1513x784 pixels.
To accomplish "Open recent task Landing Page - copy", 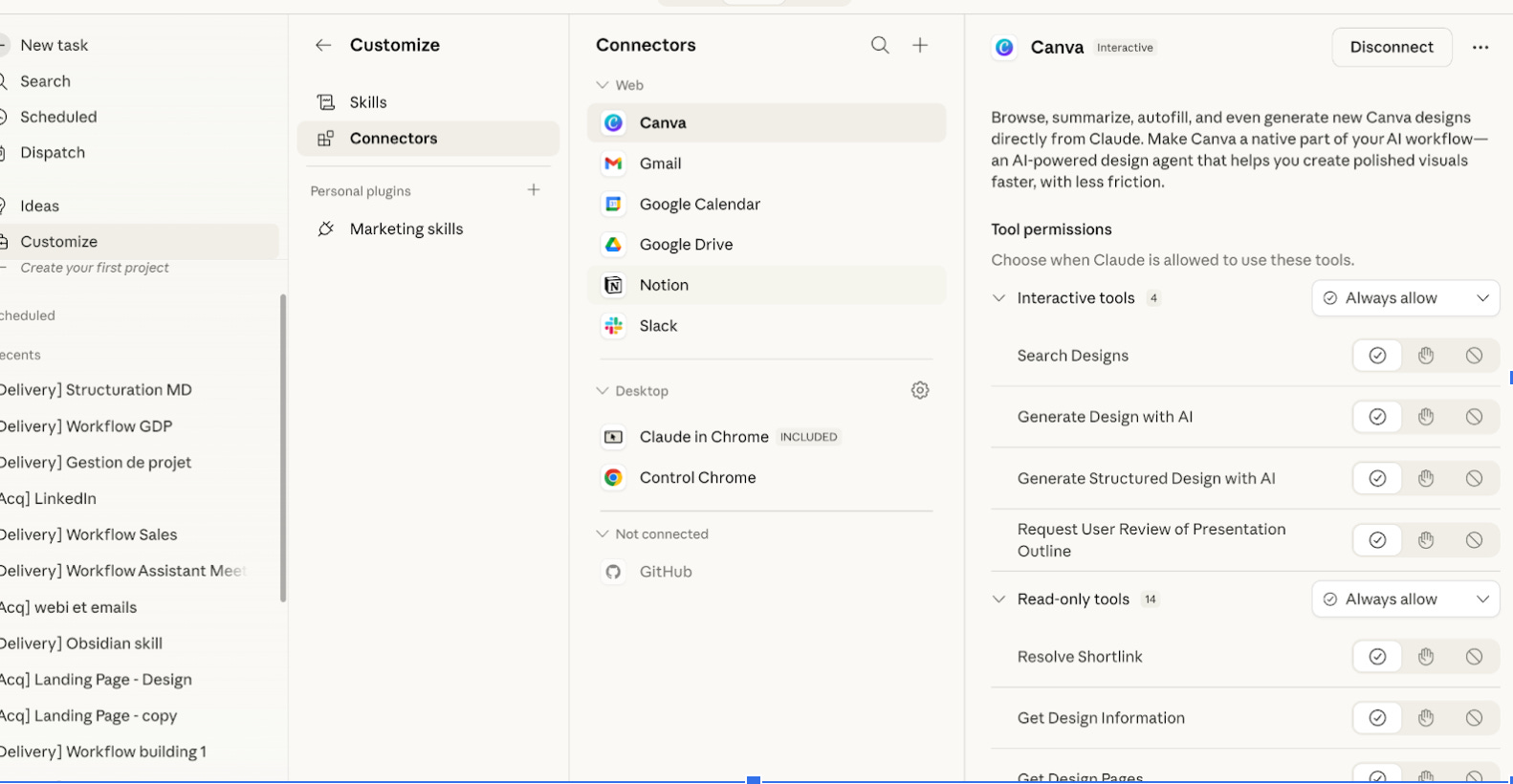I will tap(89, 716).
